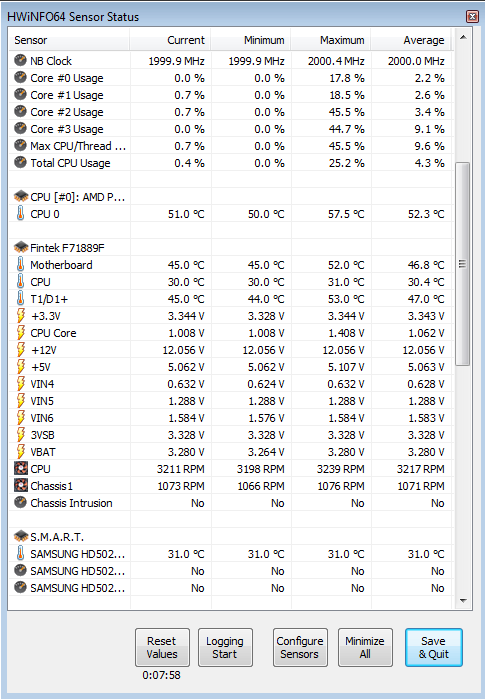486x699 pixels.
Task: Click the fan icon next to Chassis1
Action: (21, 485)
